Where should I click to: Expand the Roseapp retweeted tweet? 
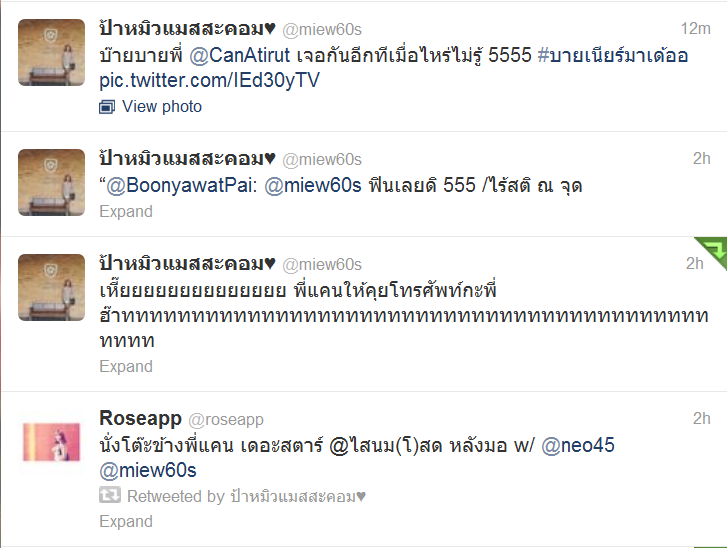(126, 521)
